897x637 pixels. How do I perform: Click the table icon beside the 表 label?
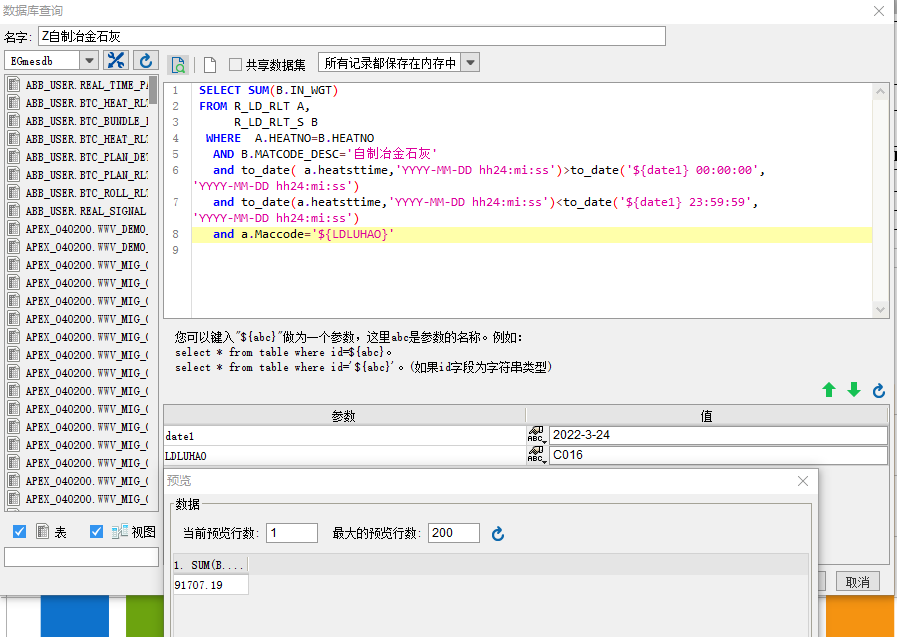[42, 531]
